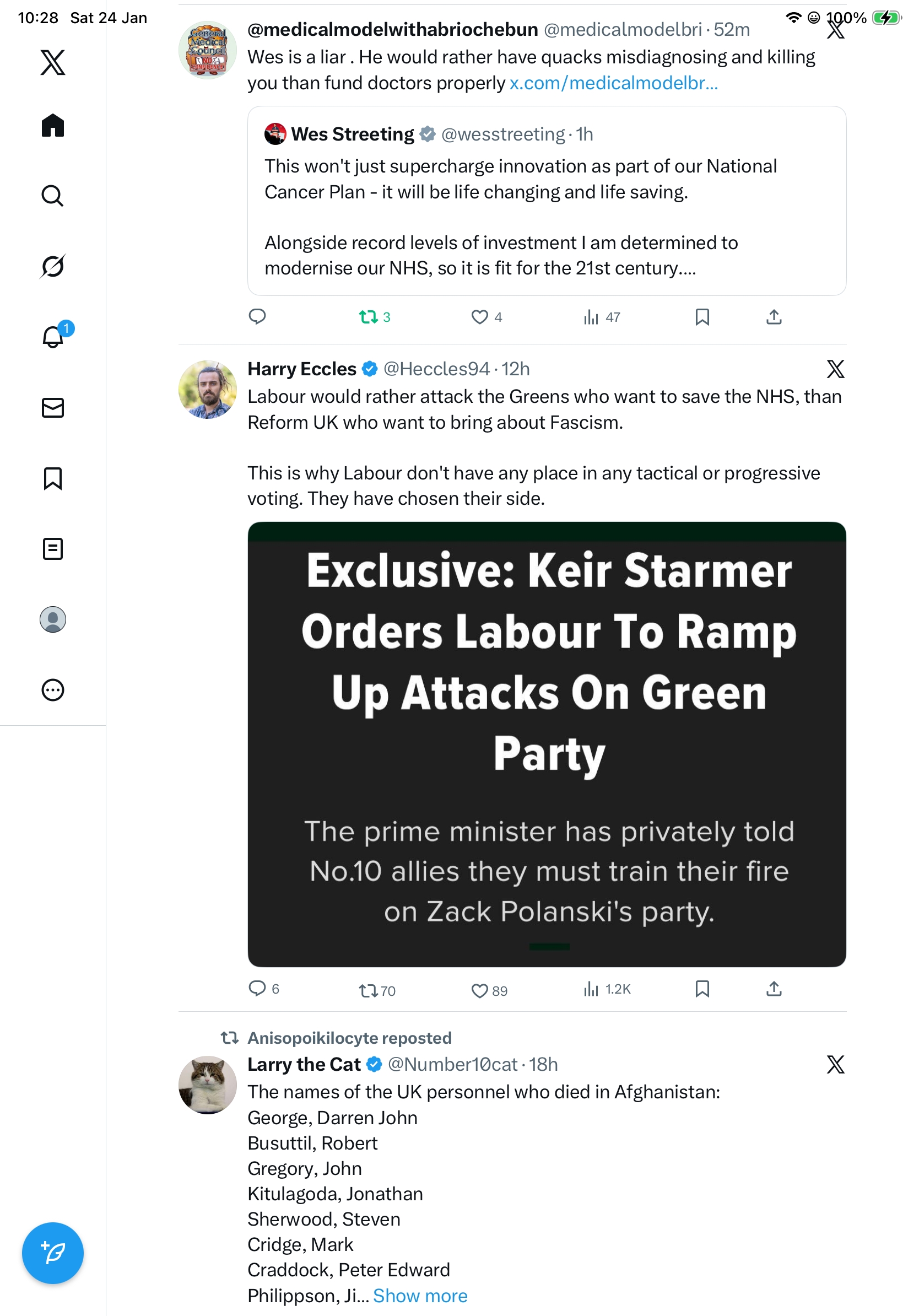Open the Search magnifier icon

click(53, 196)
